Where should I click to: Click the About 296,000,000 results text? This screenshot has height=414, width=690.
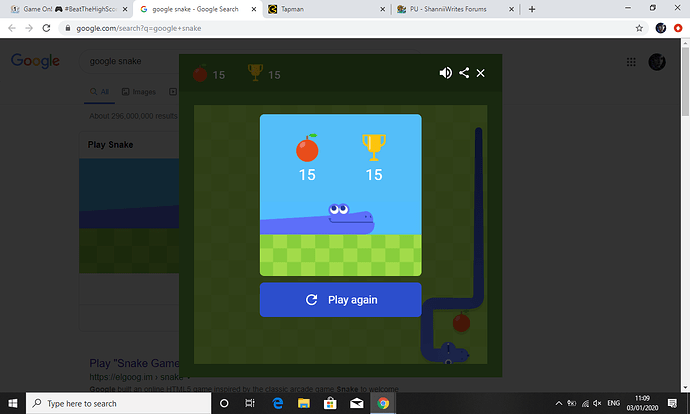(x=133, y=116)
